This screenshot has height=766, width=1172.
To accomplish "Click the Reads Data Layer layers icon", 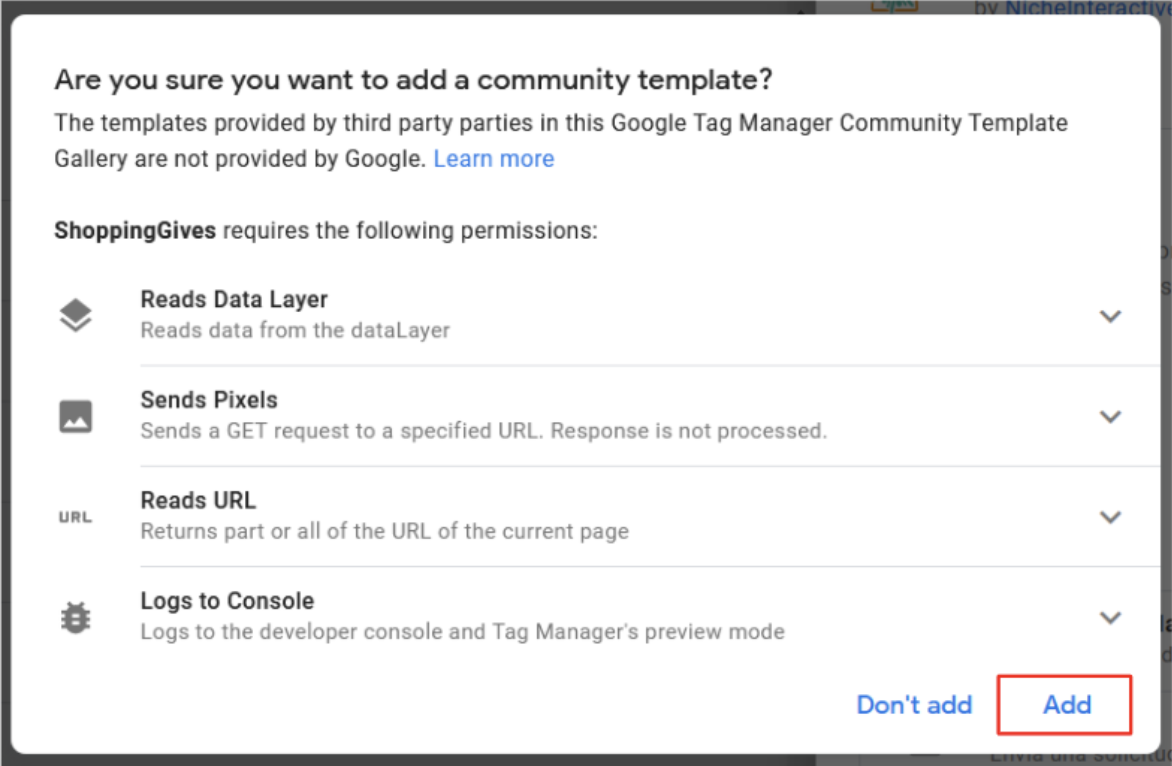I will pos(75,315).
